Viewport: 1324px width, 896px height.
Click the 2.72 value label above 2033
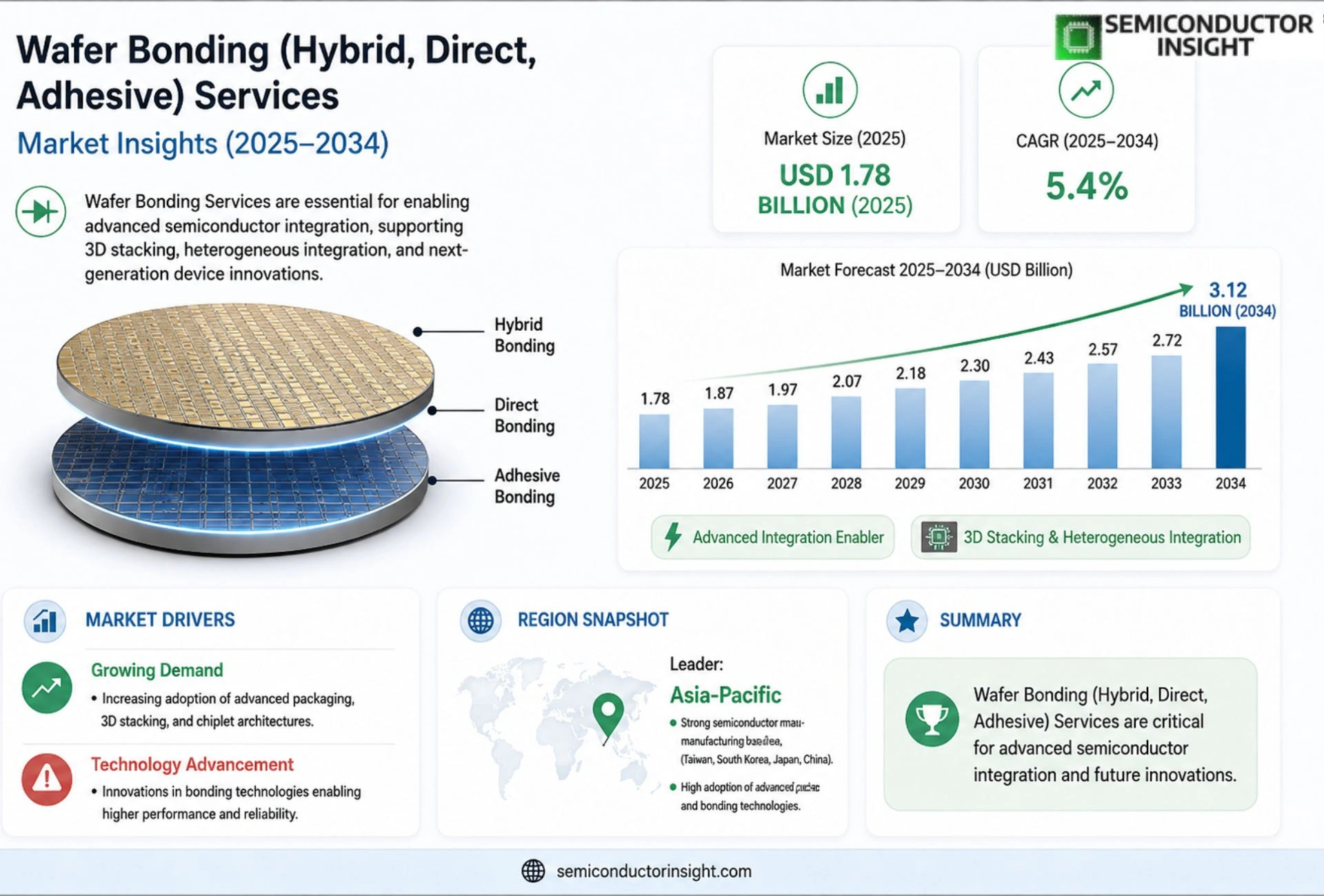pyautogui.click(x=1167, y=340)
